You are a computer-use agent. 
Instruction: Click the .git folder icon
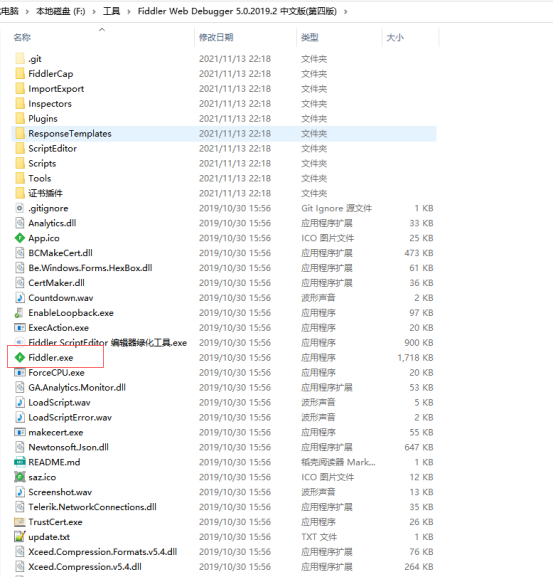pyautogui.click(x=20, y=59)
